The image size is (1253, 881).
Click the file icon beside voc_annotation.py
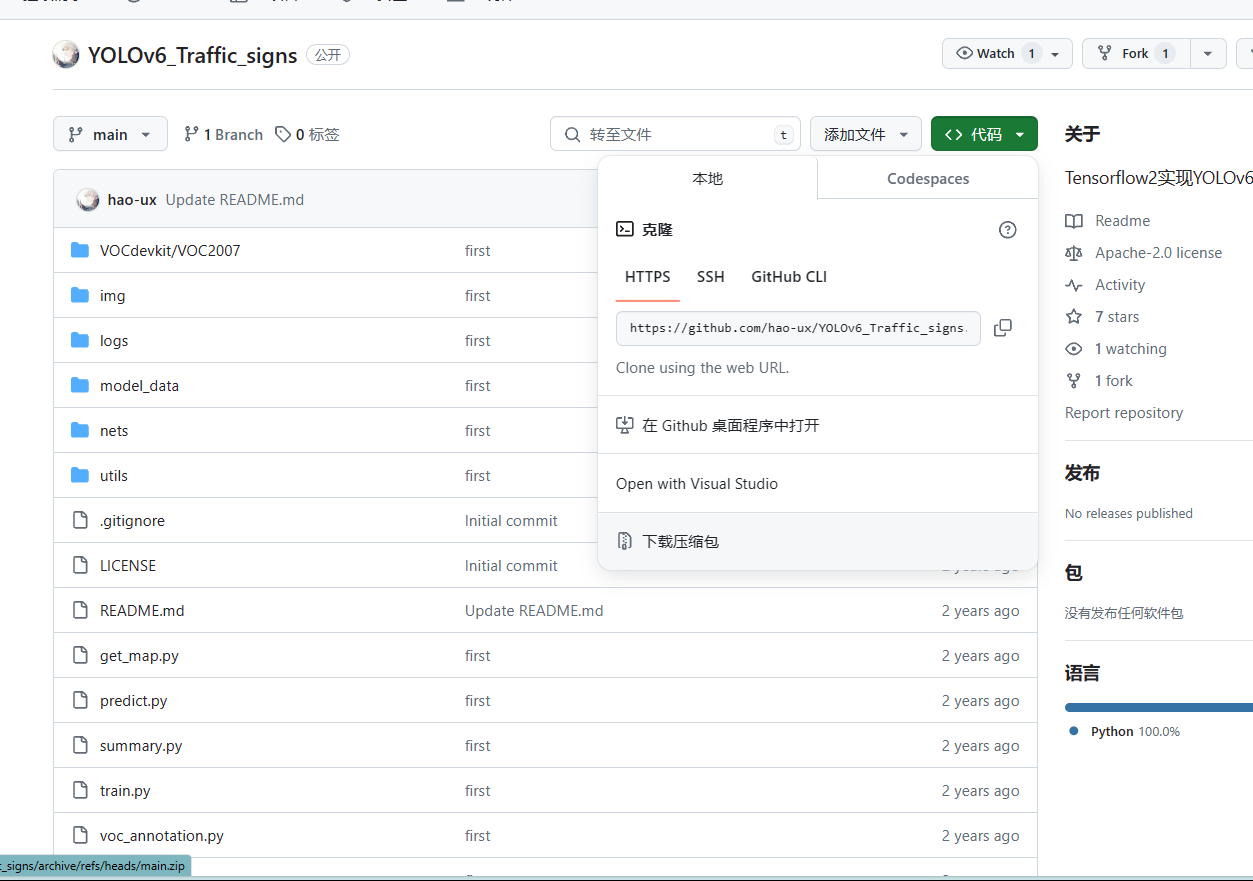click(80, 835)
